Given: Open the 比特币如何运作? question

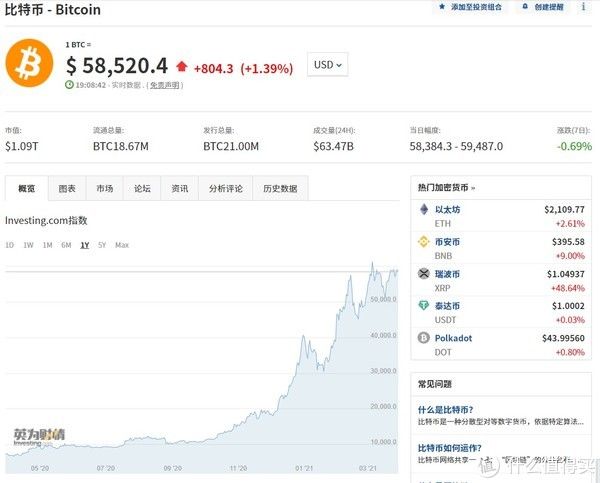Looking at the screenshot, I should pos(450,448).
